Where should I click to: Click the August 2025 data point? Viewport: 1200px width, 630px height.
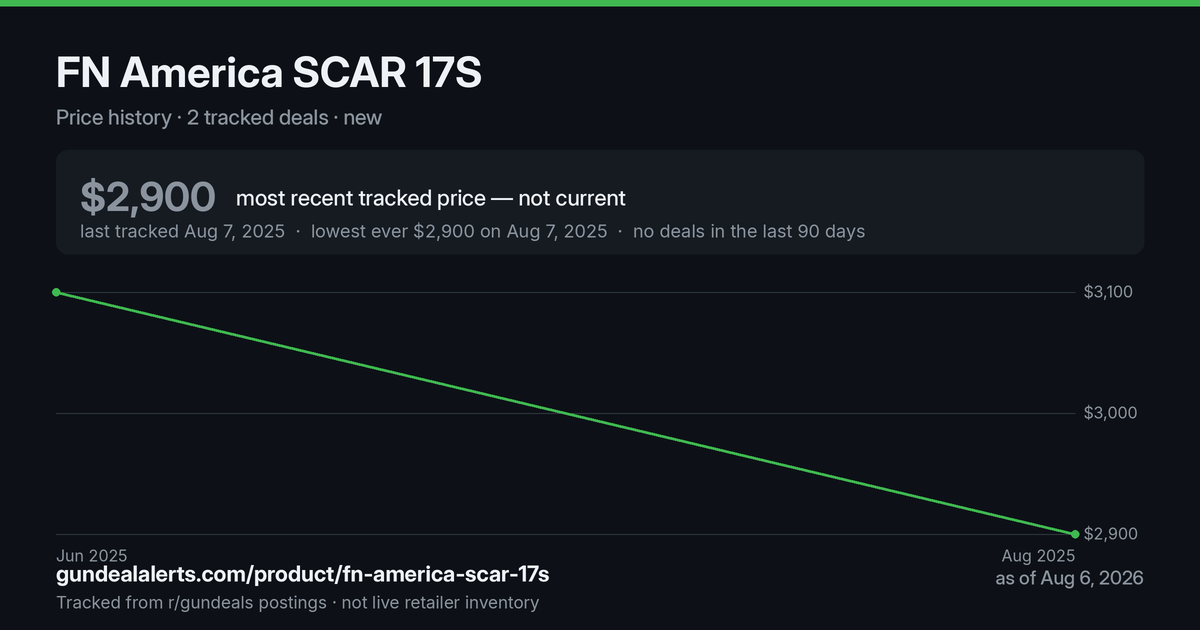(1075, 534)
